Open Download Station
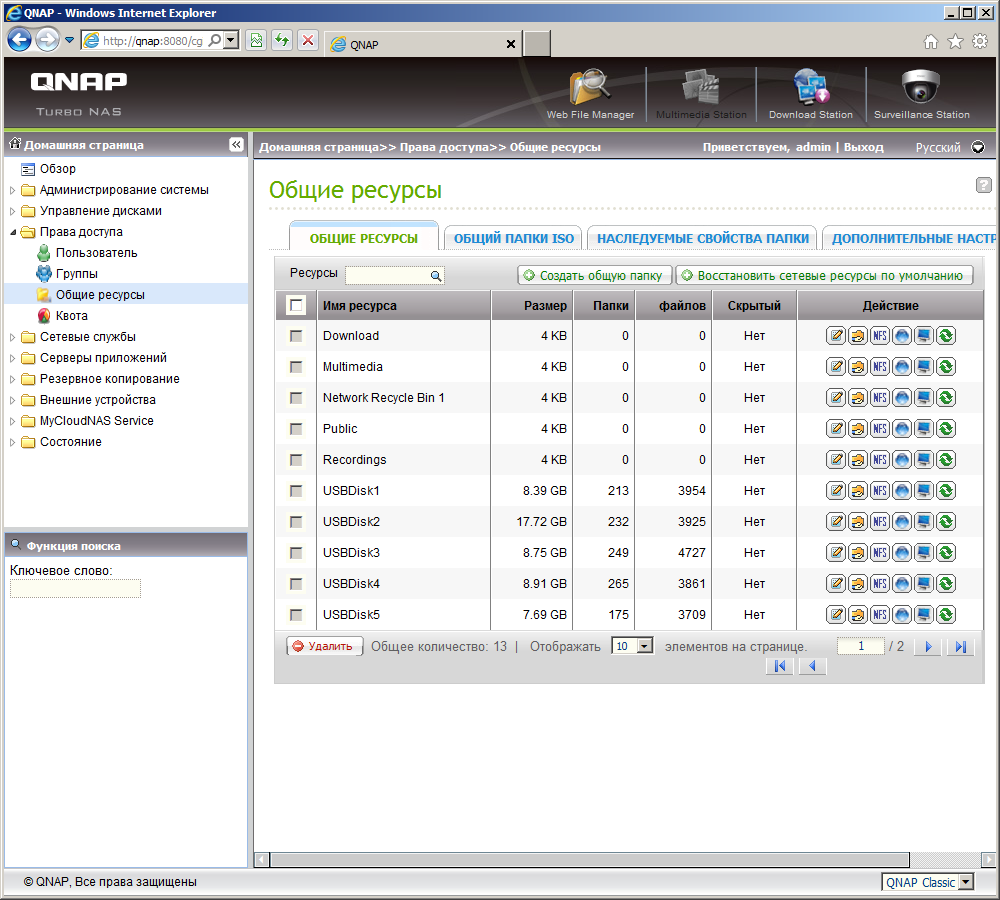The height and width of the screenshot is (900, 1000). (811, 94)
